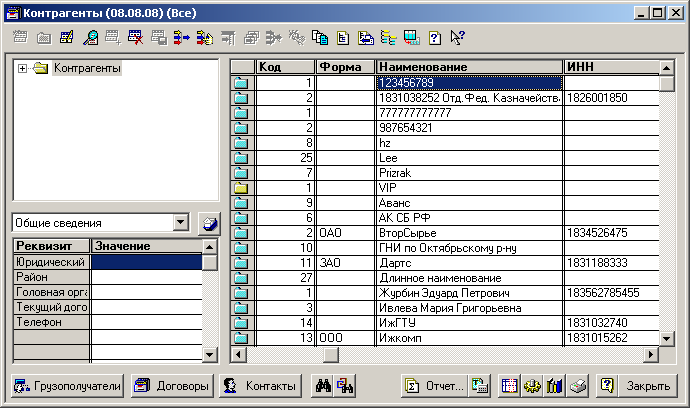Click the magnifier view-record toolbar icon
Image resolution: width=690 pixels, height=408 pixels.
click(x=91, y=38)
